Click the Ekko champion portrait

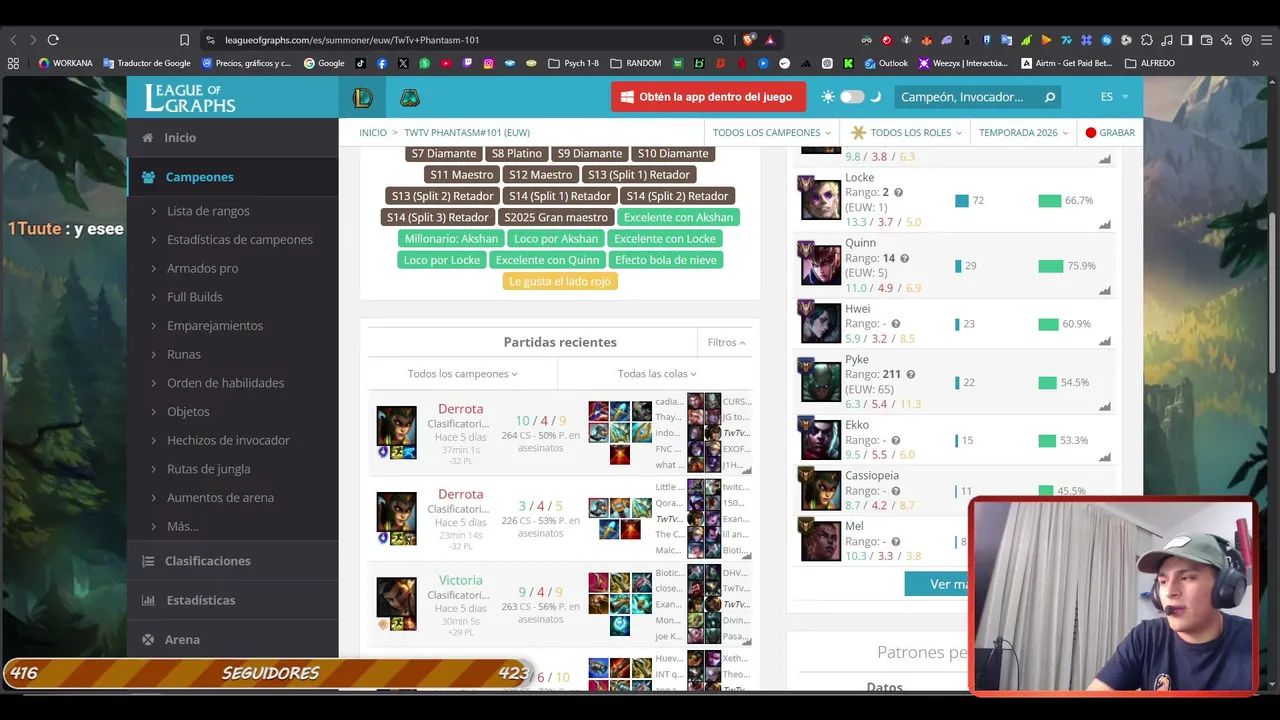[820, 438]
